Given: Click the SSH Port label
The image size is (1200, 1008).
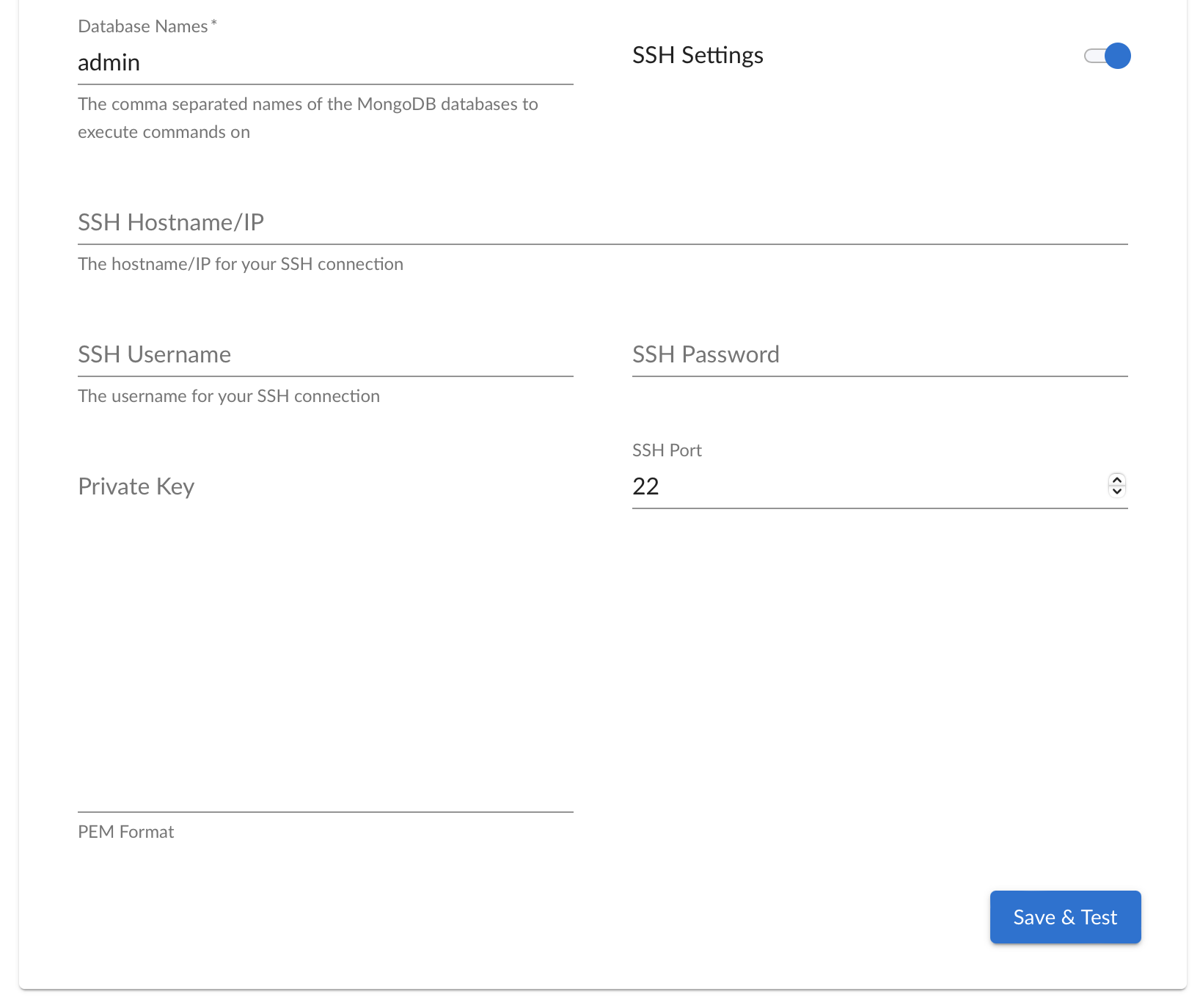Looking at the screenshot, I should coord(667,450).
